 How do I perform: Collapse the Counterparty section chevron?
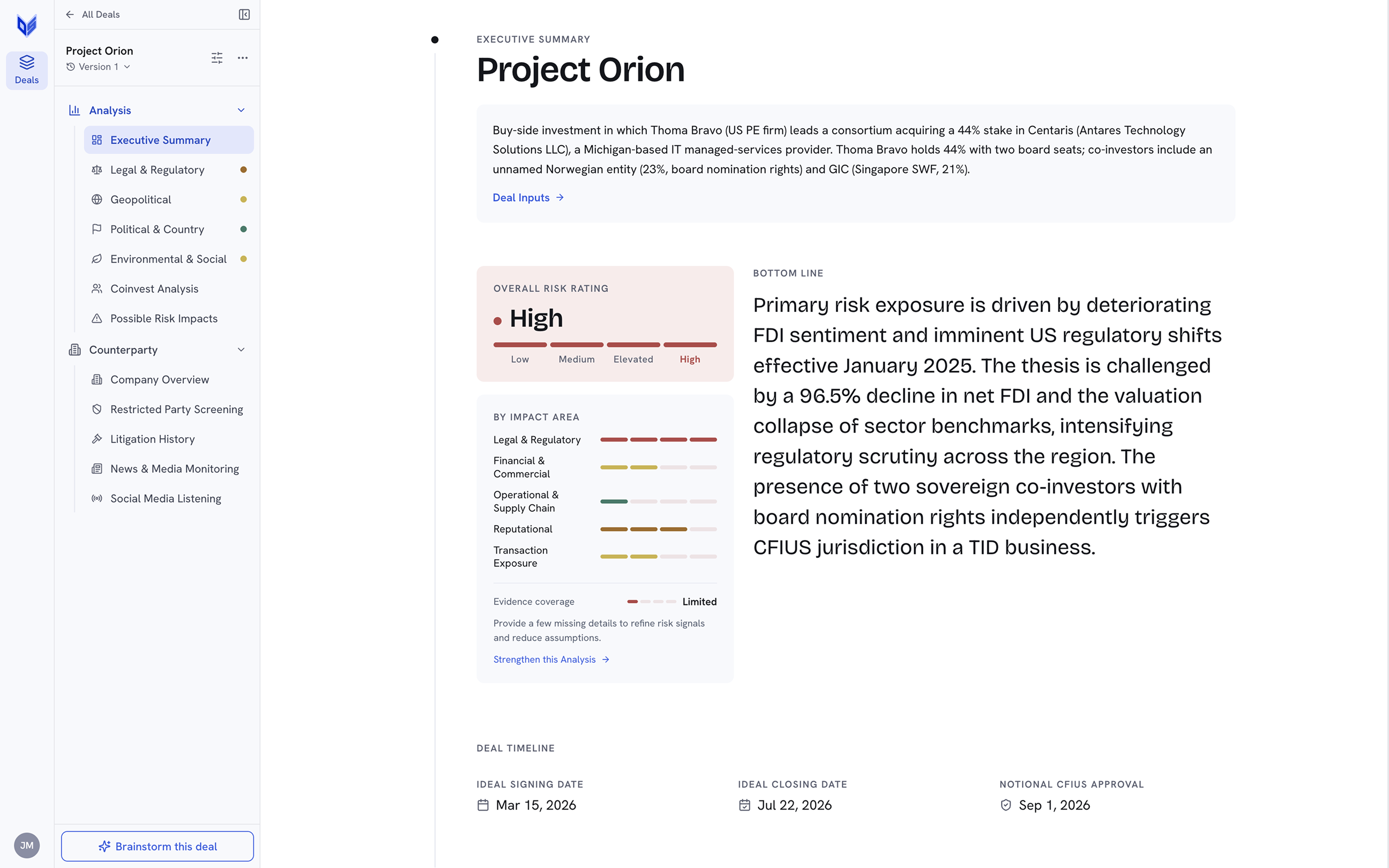[242, 349]
